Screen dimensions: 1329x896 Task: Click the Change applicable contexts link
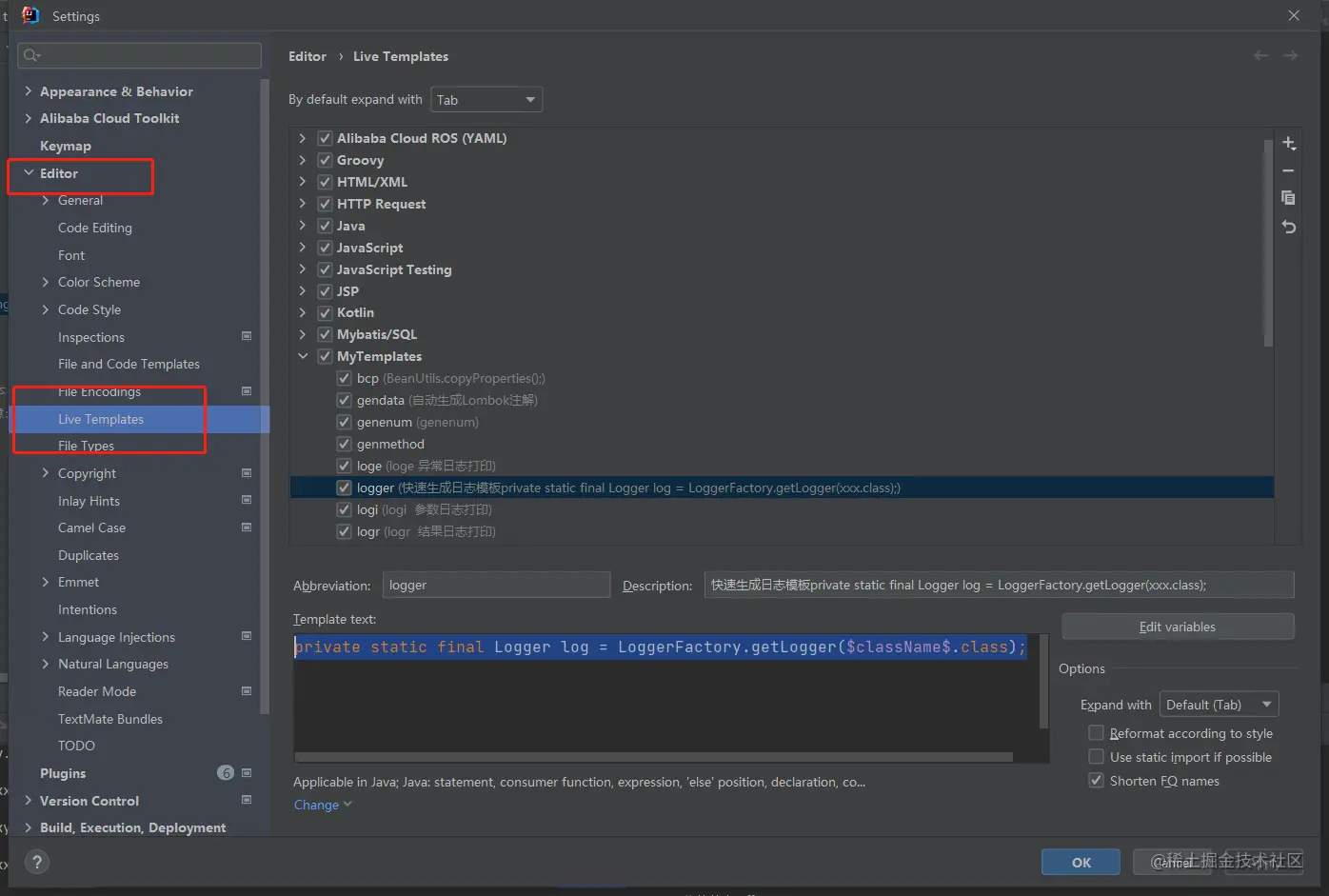(322, 805)
